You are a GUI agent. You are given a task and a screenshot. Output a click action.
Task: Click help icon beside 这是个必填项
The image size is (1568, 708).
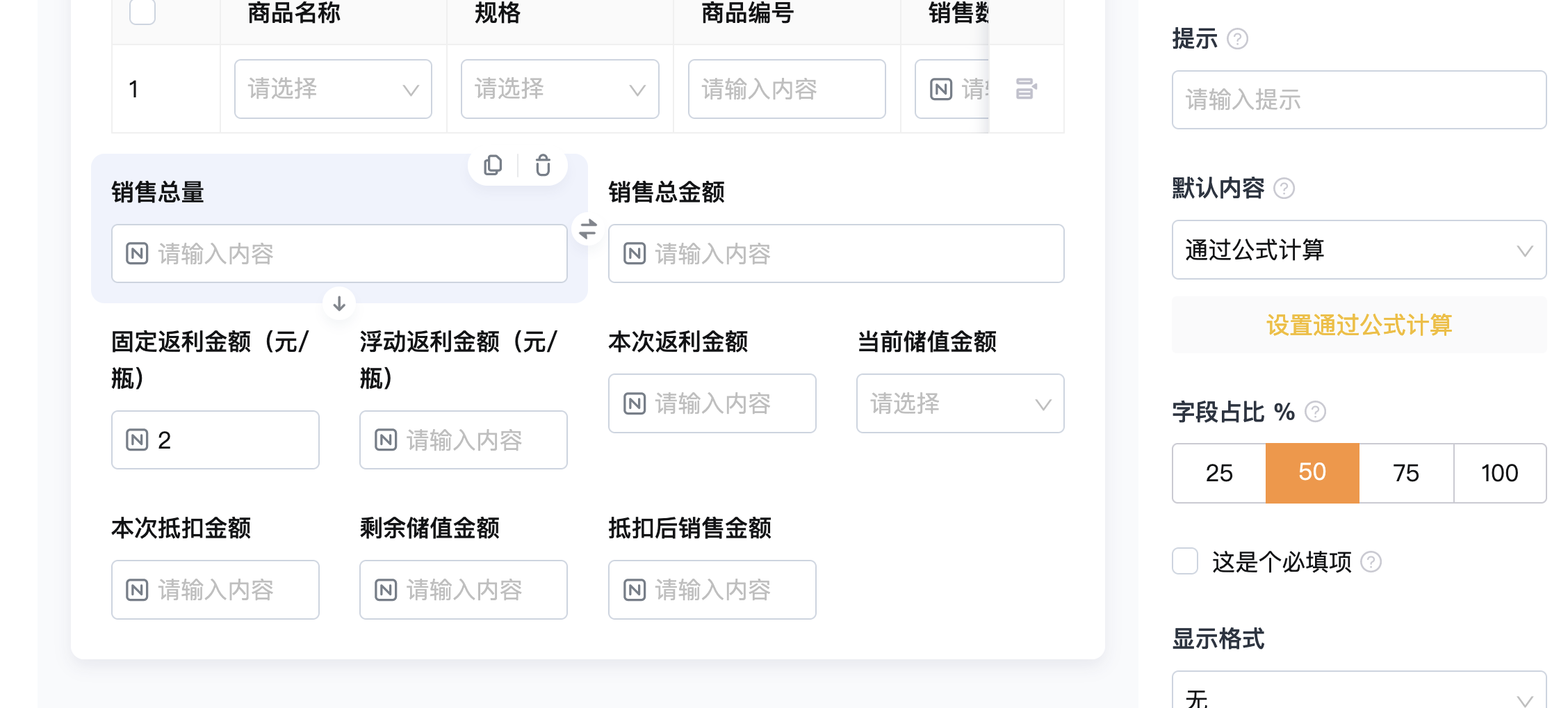point(1371,562)
